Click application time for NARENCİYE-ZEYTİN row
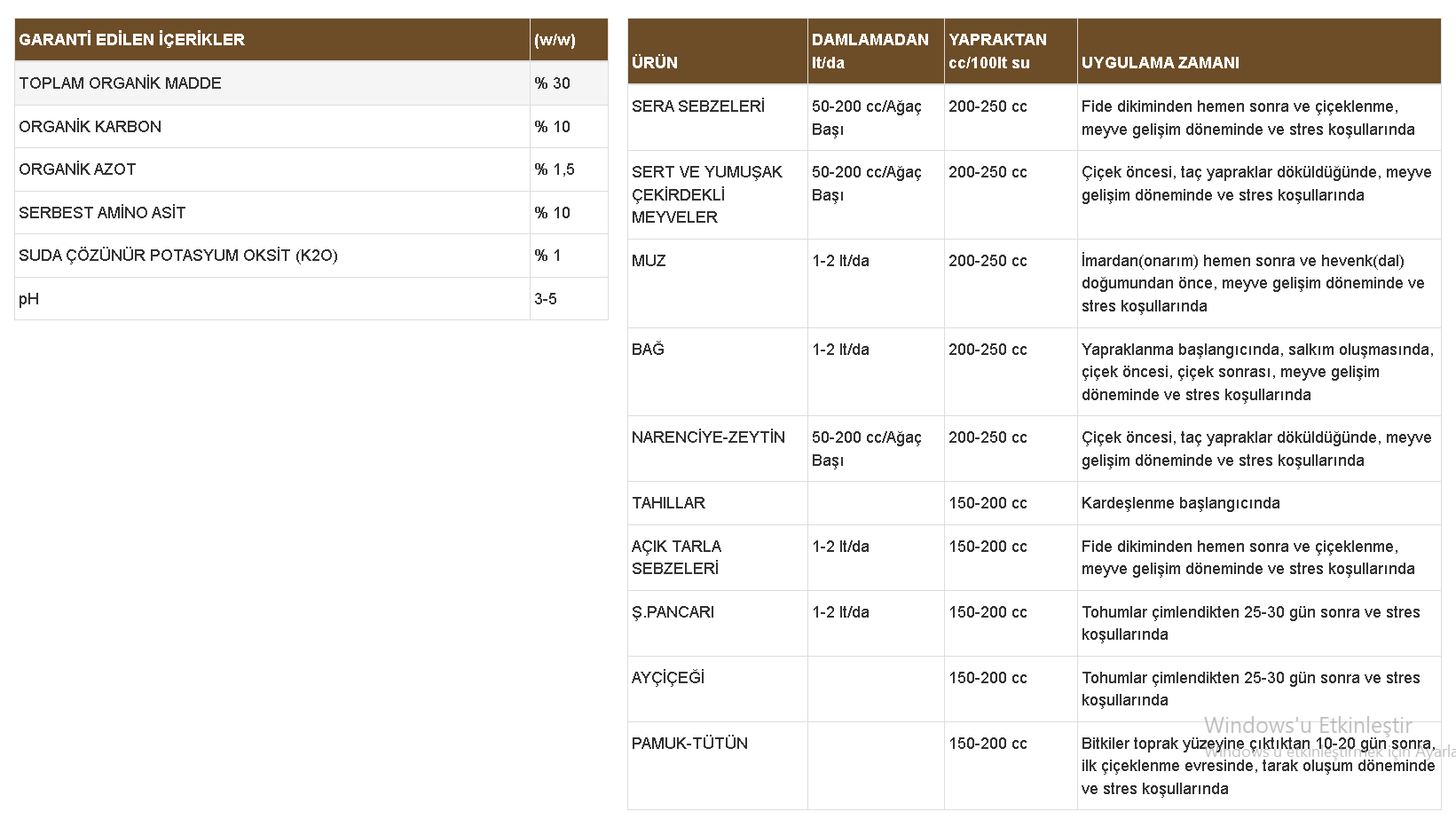The image size is (1456, 819). tap(1256, 449)
